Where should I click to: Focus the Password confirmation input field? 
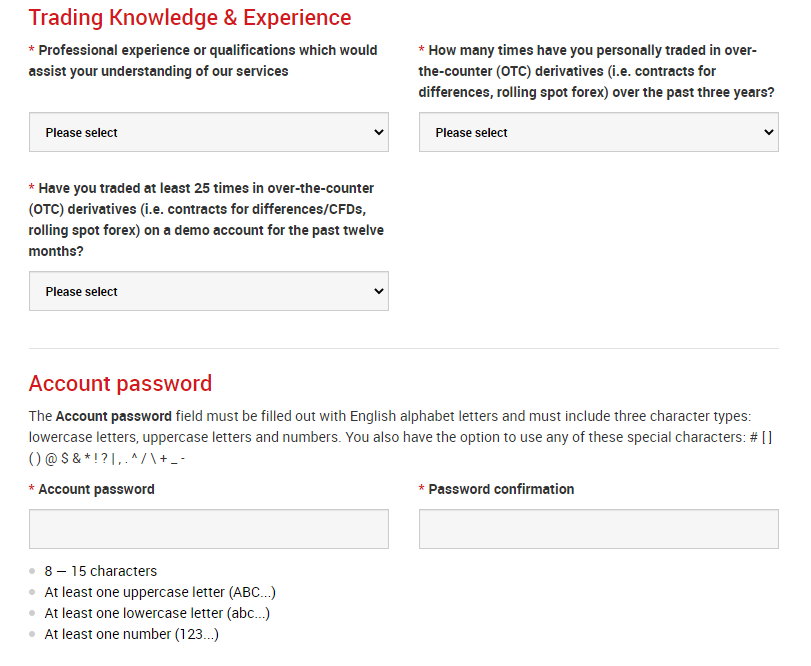598,529
